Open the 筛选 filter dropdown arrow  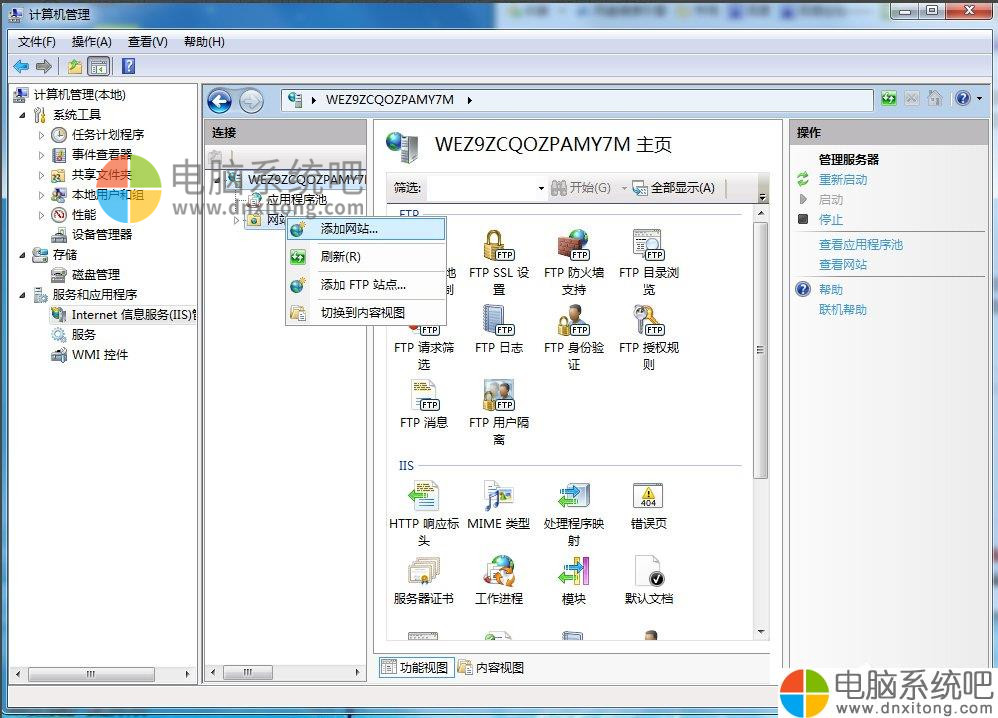pos(541,188)
